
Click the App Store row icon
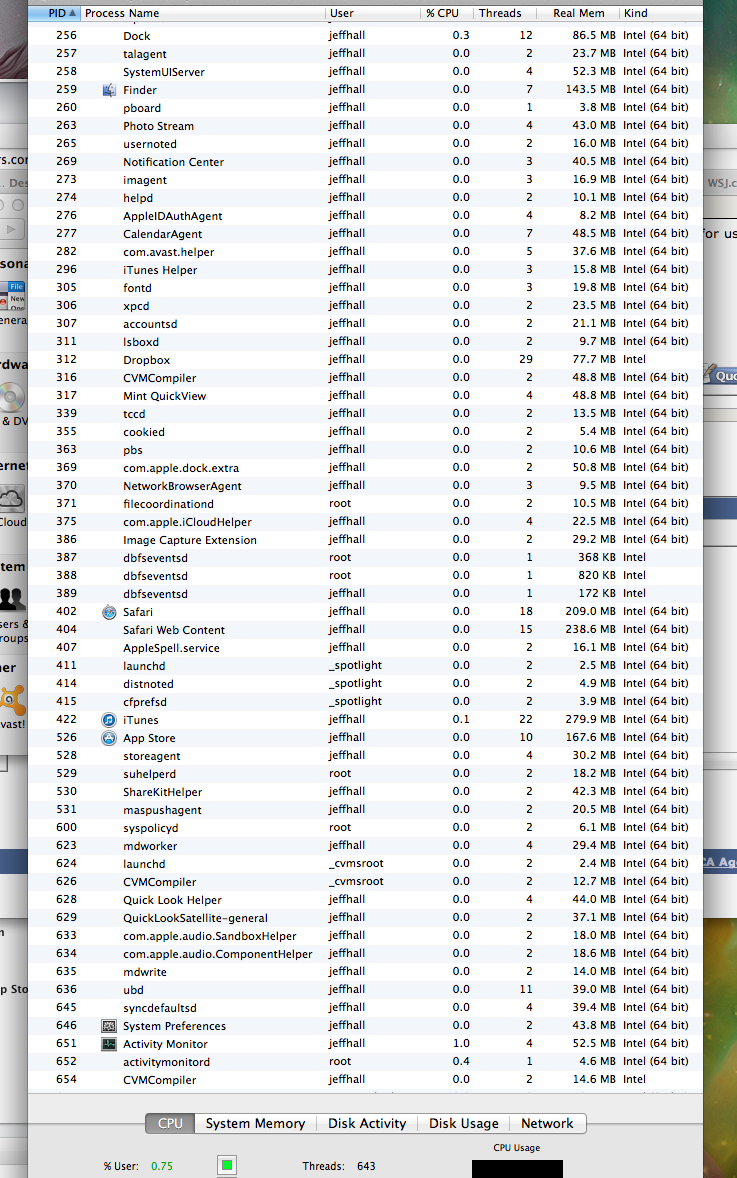[x=109, y=738]
